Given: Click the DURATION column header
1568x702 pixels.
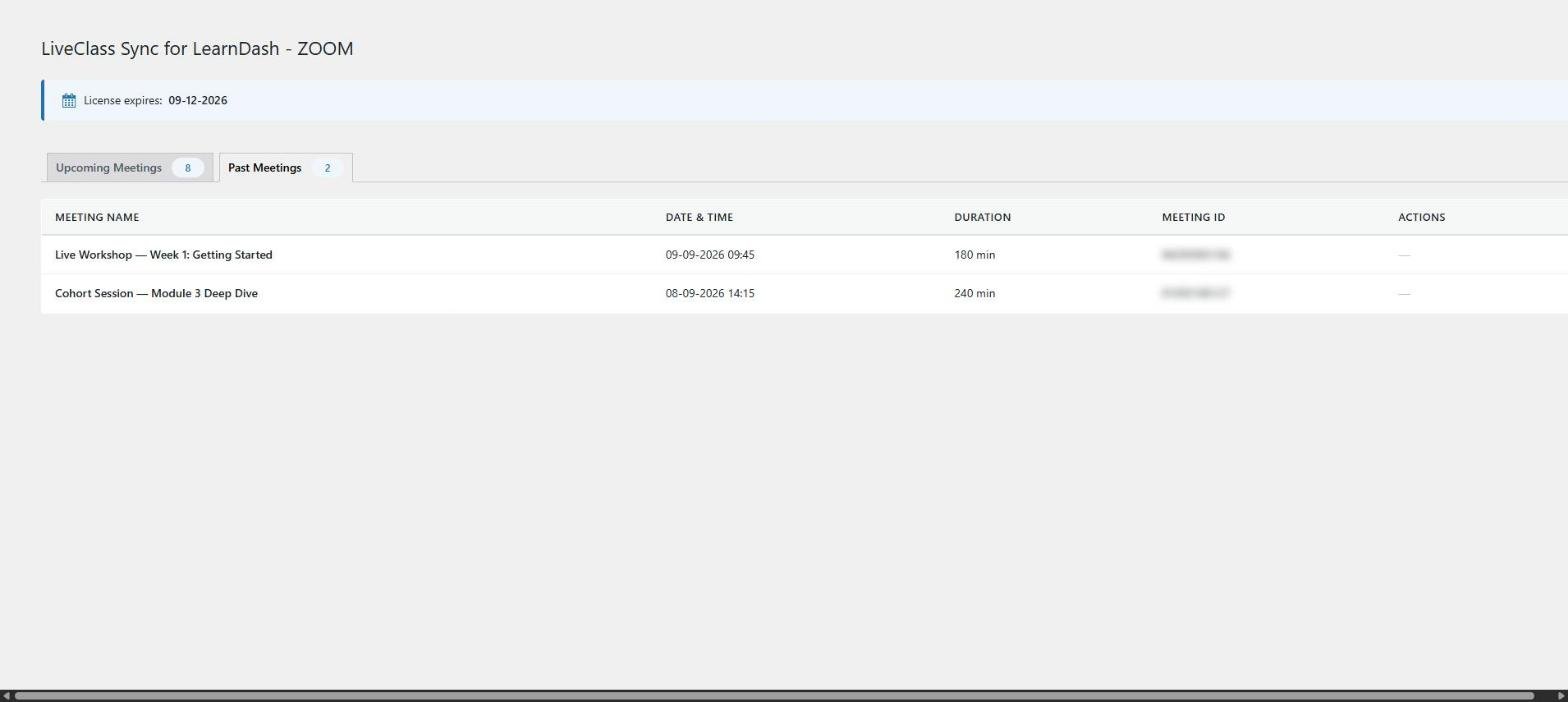Looking at the screenshot, I should [x=982, y=217].
